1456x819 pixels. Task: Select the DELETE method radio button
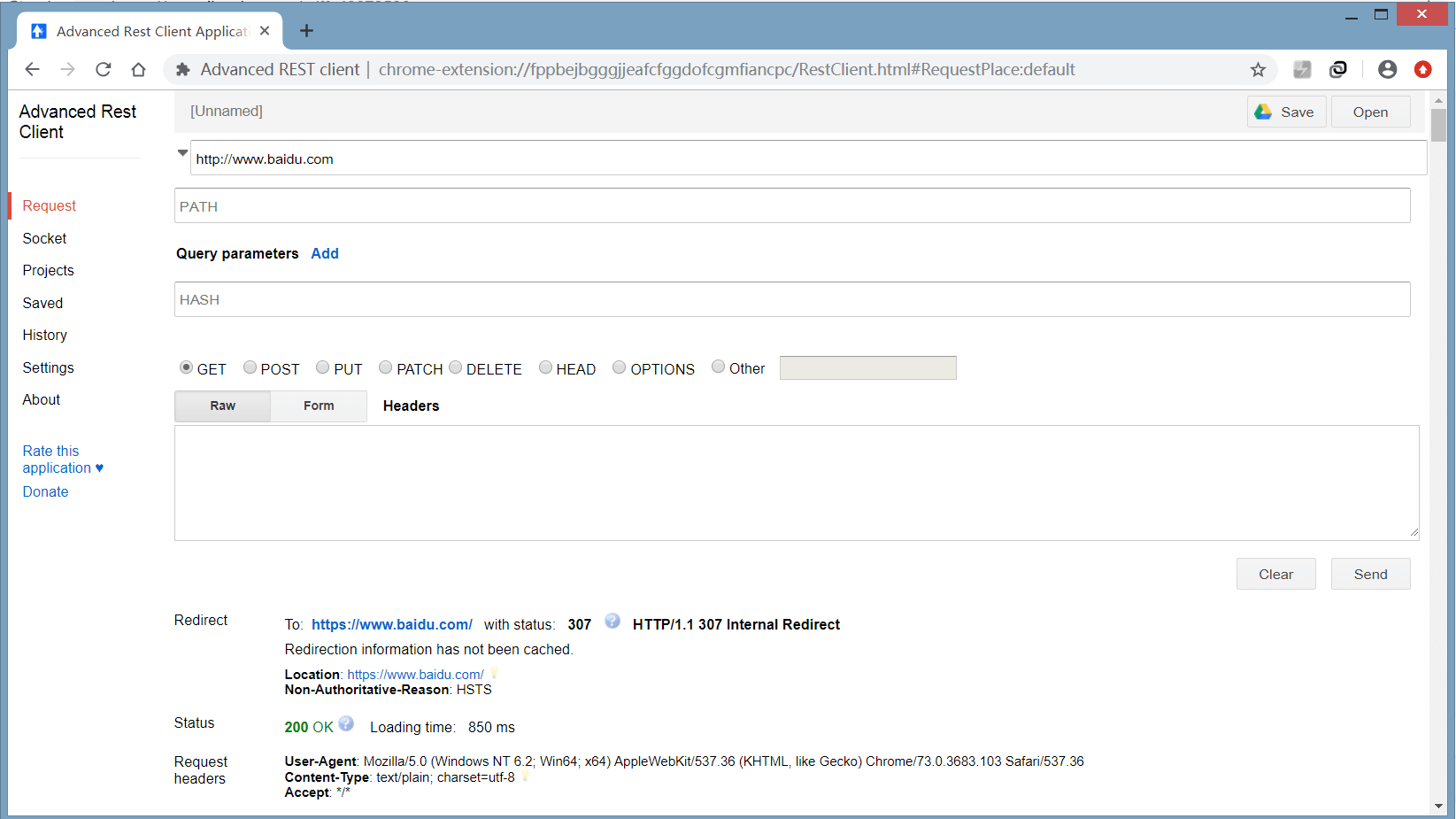456,367
